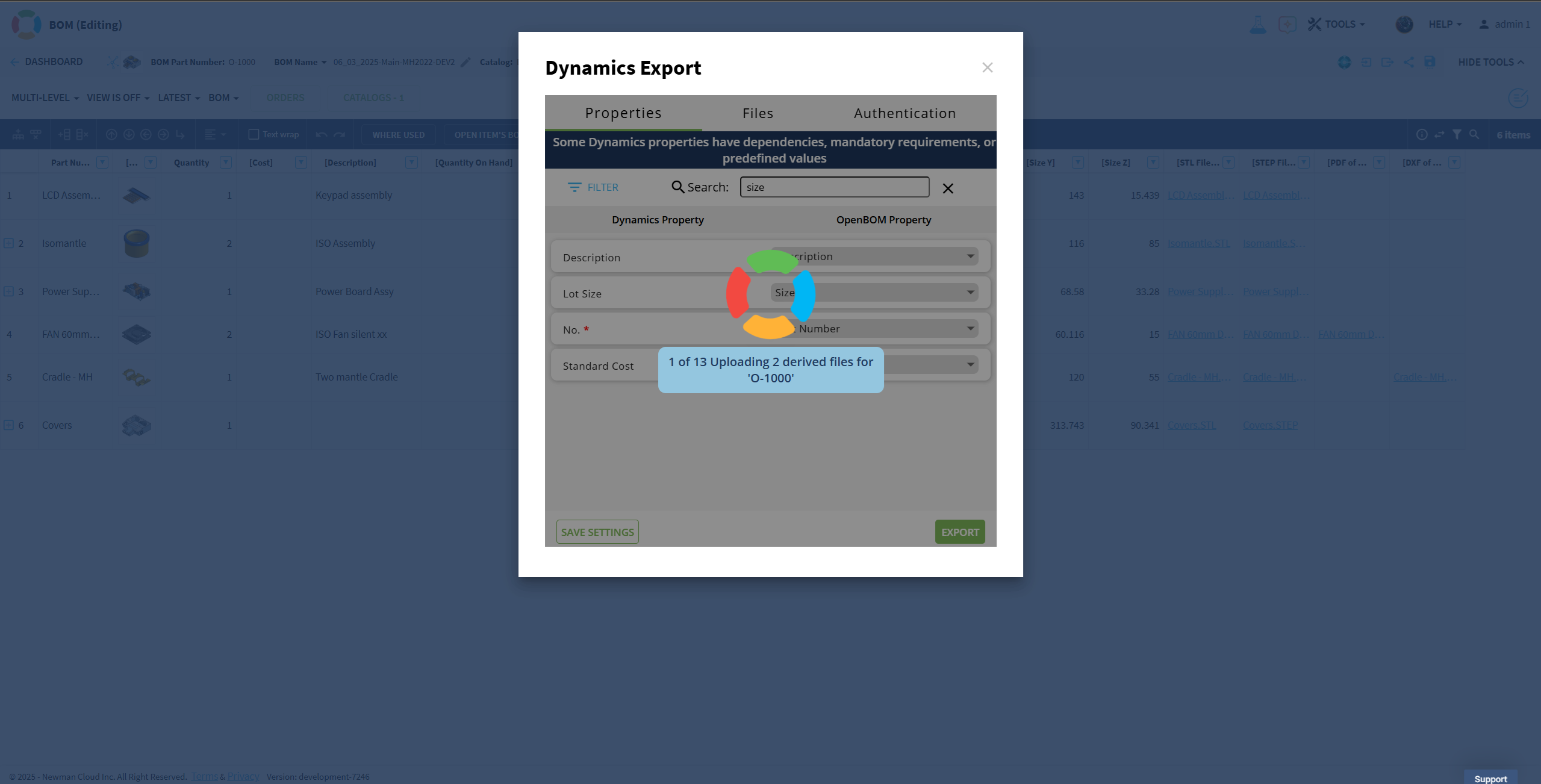The image size is (1541, 784).
Task: Click the save floppy disk icon
Action: pos(1430,62)
